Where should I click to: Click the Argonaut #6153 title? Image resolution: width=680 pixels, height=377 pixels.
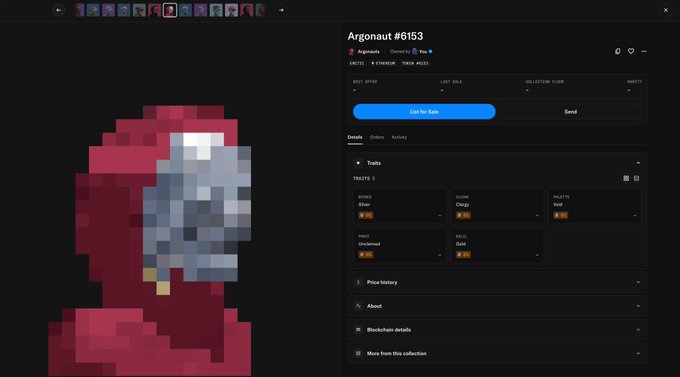pyautogui.click(x=385, y=36)
